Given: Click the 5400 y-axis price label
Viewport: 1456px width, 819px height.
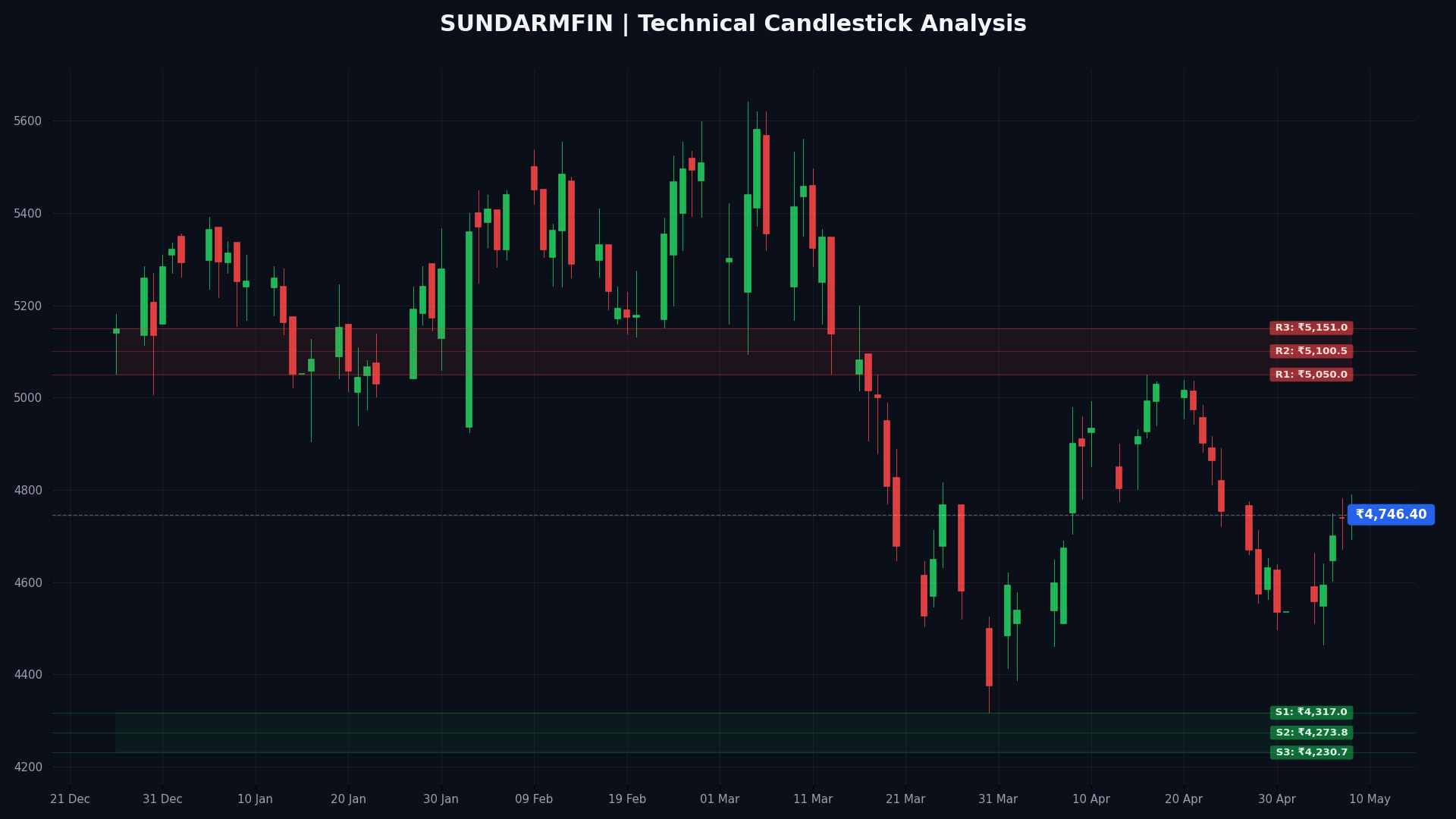Looking at the screenshot, I should point(27,214).
